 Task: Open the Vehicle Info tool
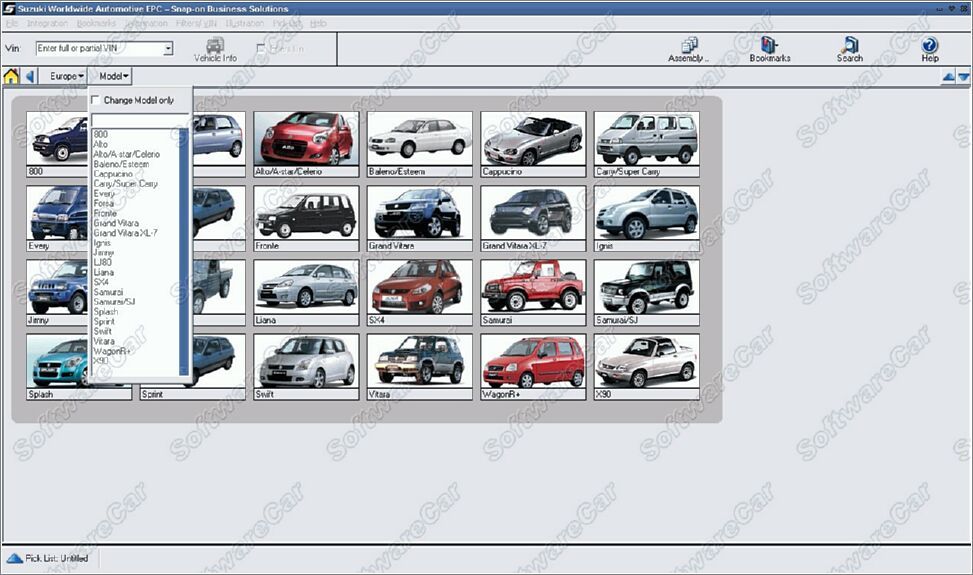point(215,49)
